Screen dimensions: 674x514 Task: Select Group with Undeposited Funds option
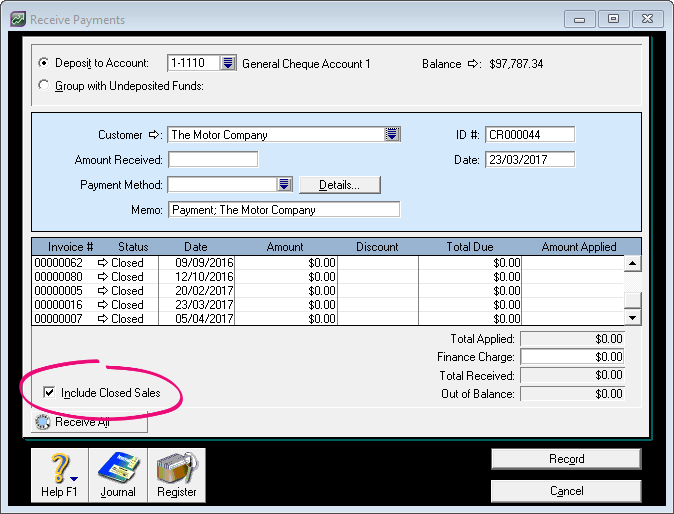pyautogui.click(x=43, y=85)
